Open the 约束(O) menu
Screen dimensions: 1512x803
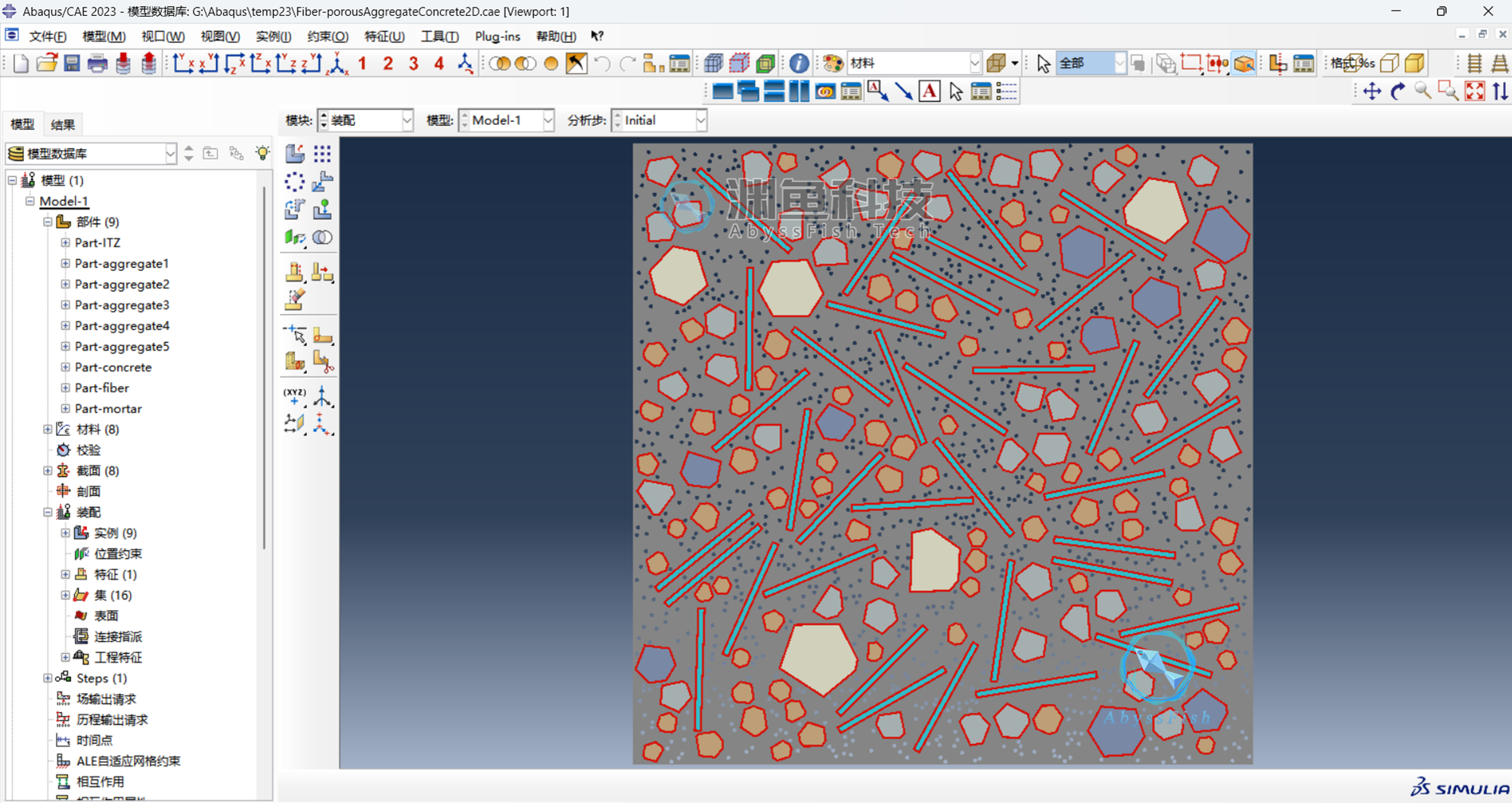click(328, 36)
